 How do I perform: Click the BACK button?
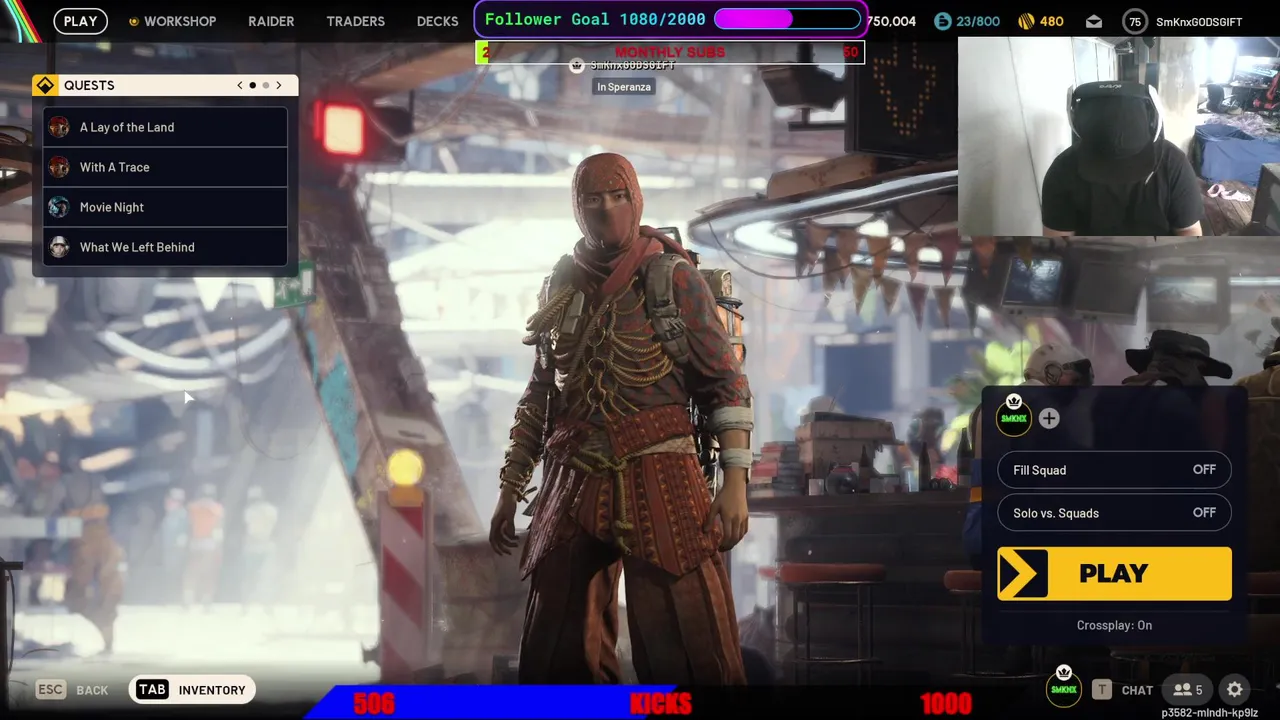[92, 690]
